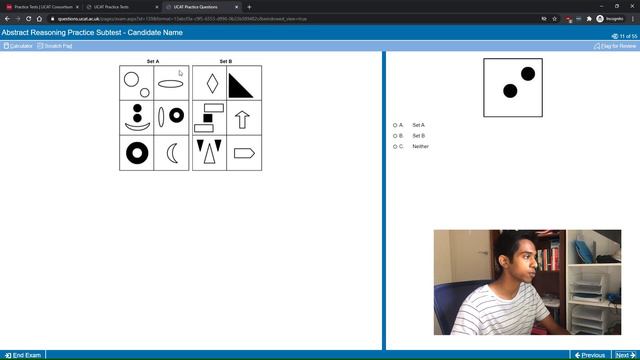The width and height of the screenshot is (640, 360).
Task: Click the Set B label
Action: pos(226,61)
